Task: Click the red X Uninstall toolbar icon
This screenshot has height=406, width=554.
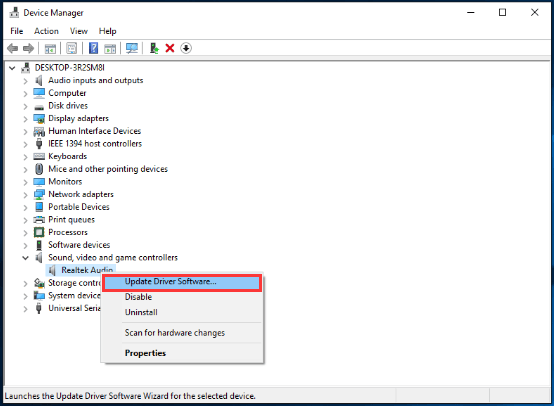Action: click(x=170, y=48)
